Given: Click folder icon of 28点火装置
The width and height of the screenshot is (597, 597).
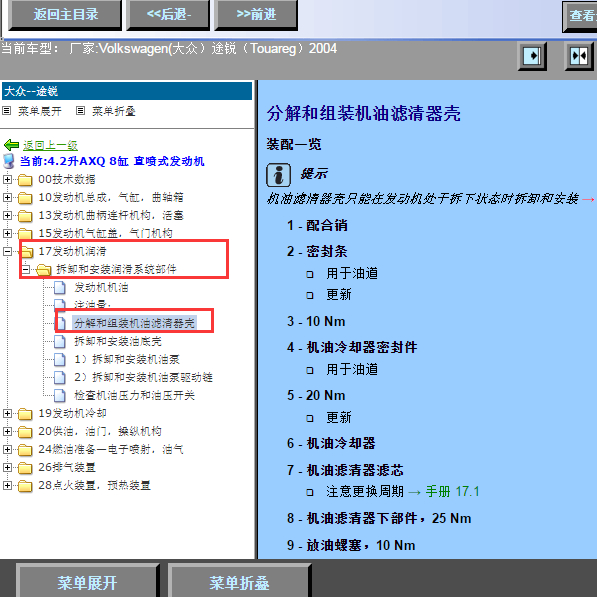Looking at the screenshot, I should tap(25, 486).
